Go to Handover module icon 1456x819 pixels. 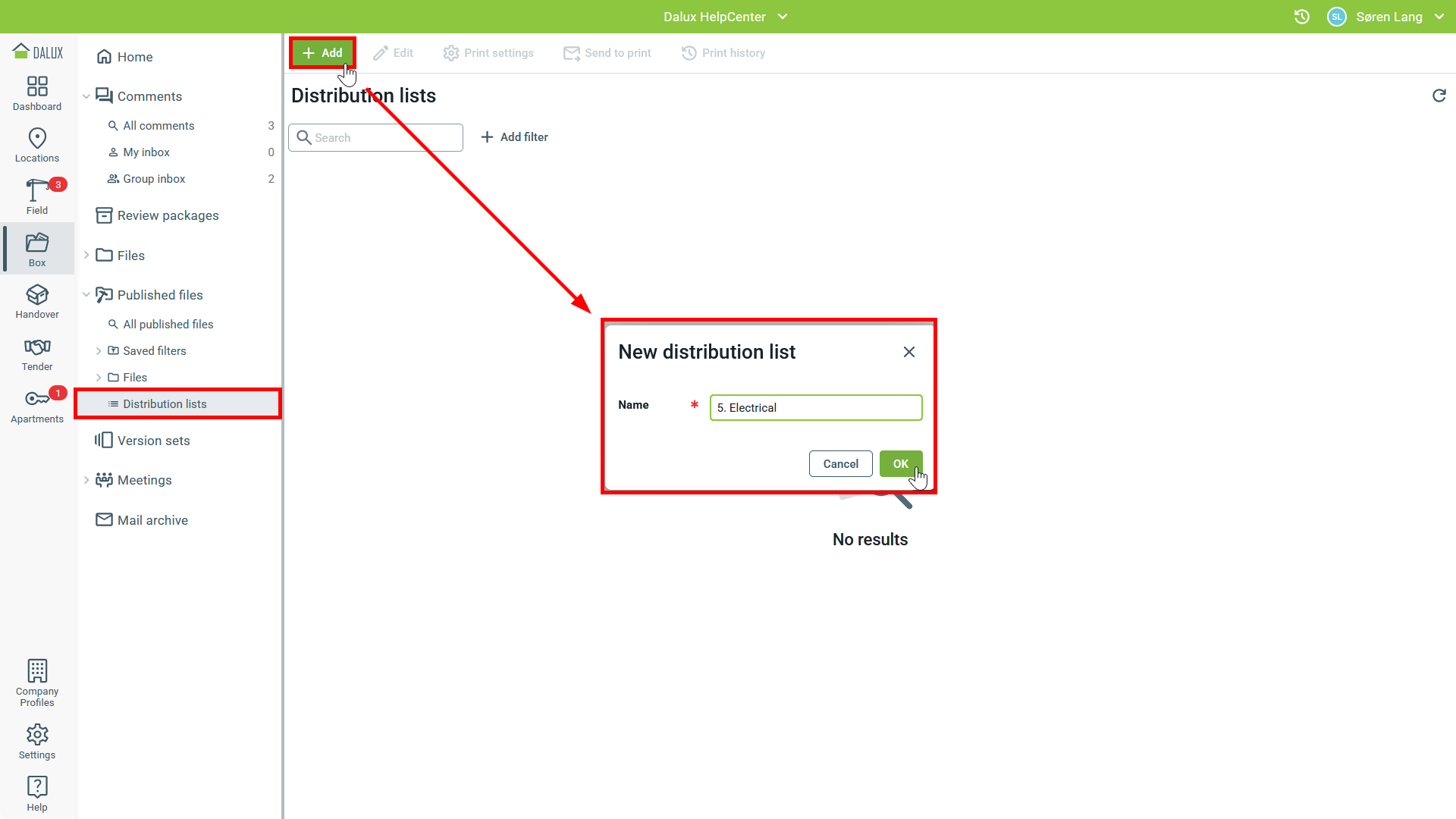click(37, 295)
